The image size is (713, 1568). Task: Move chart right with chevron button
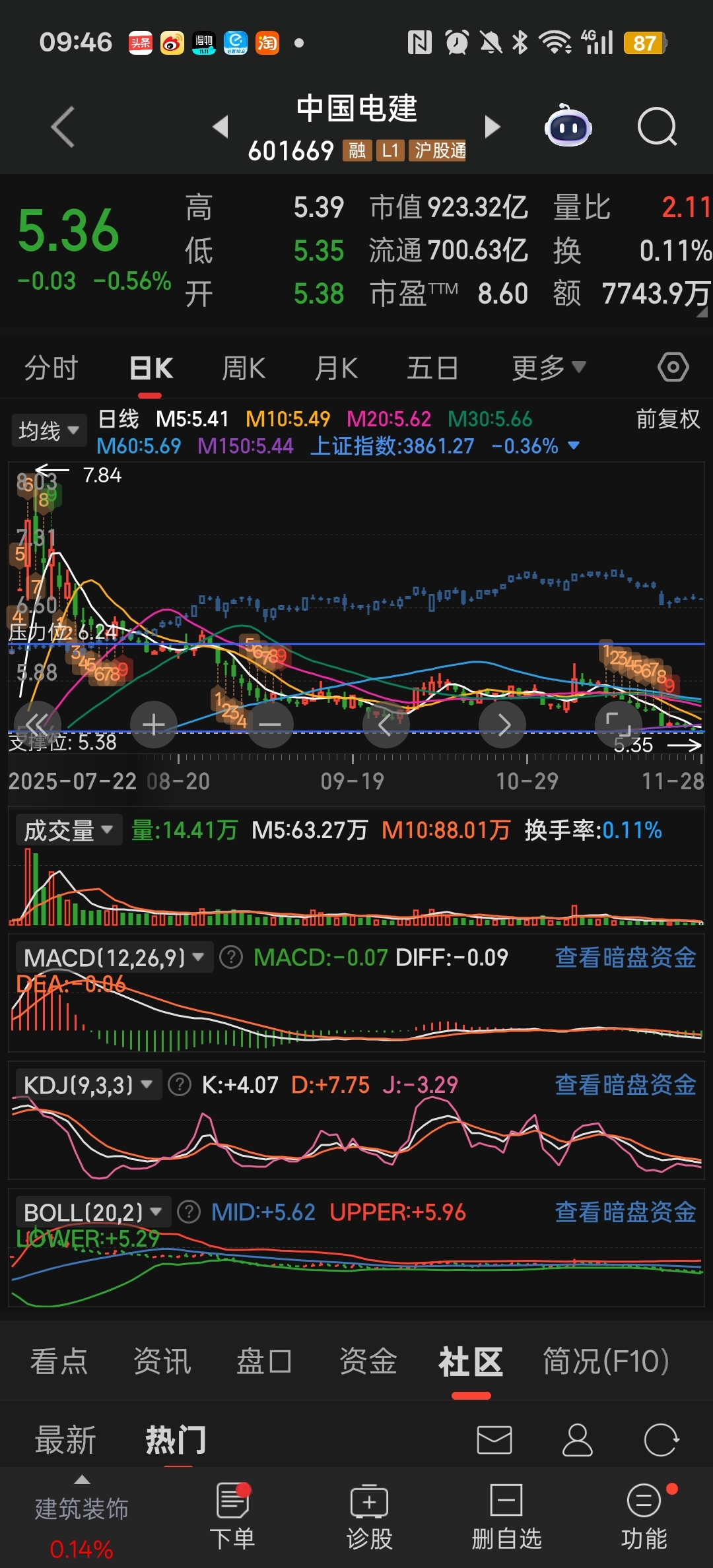click(x=502, y=724)
